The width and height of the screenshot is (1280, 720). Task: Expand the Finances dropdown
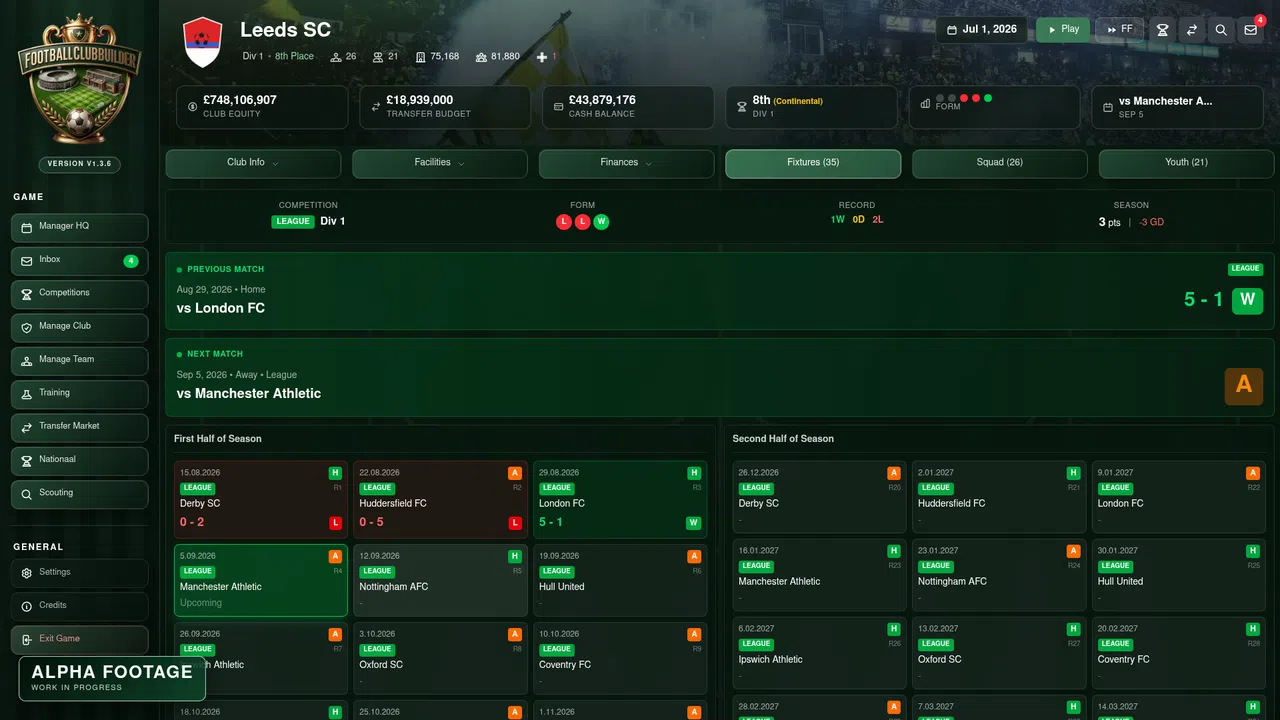(x=626, y=163)
